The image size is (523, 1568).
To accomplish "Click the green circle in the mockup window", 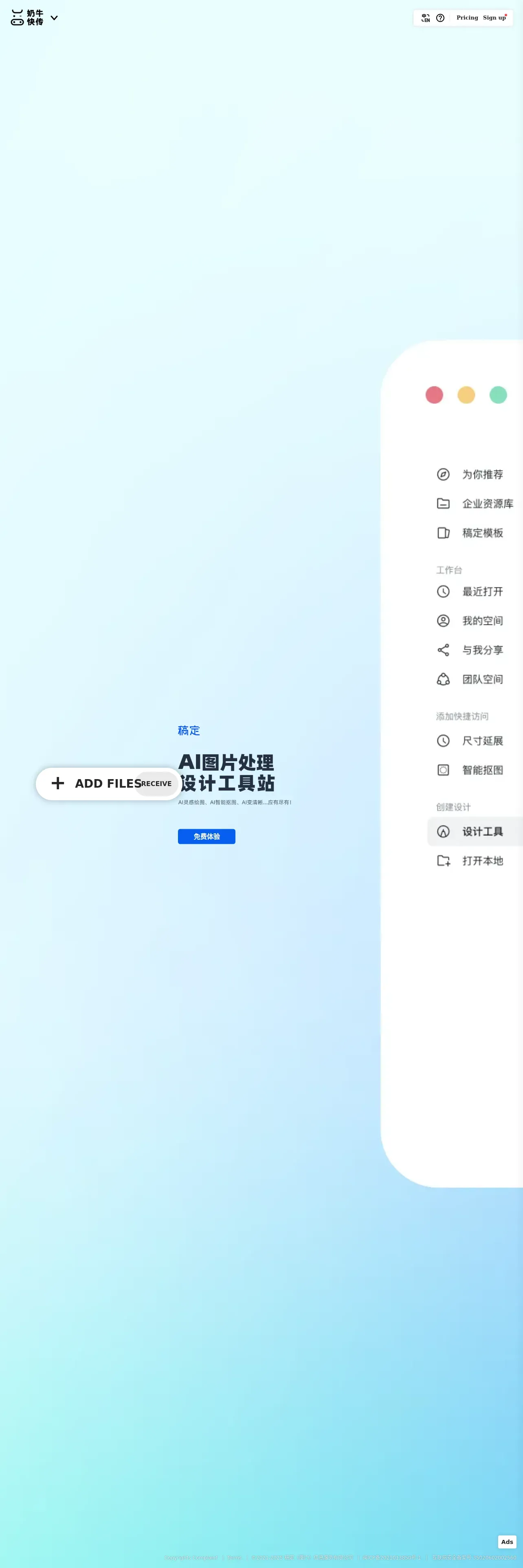I will 498,395.
